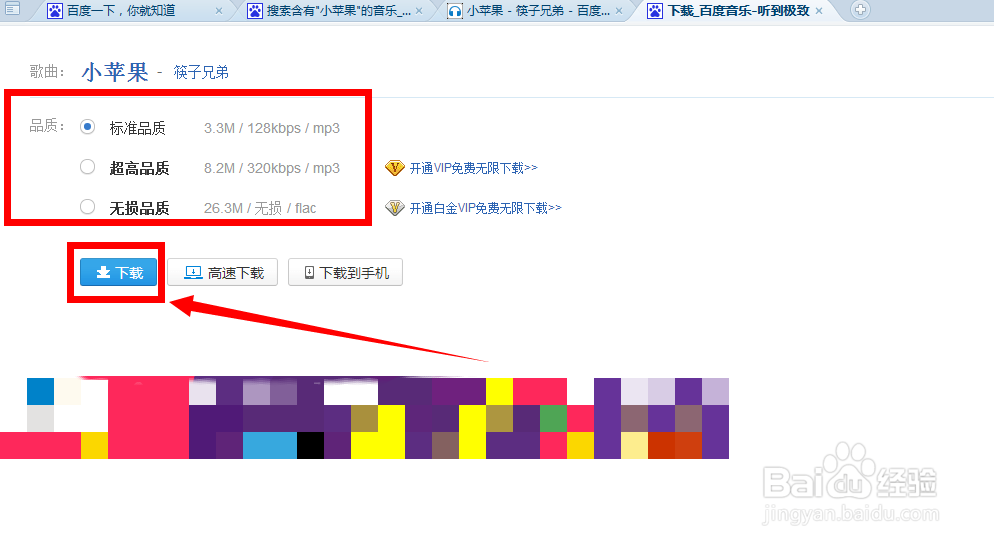Click the pixelated banner advertisement

point(365,418)
